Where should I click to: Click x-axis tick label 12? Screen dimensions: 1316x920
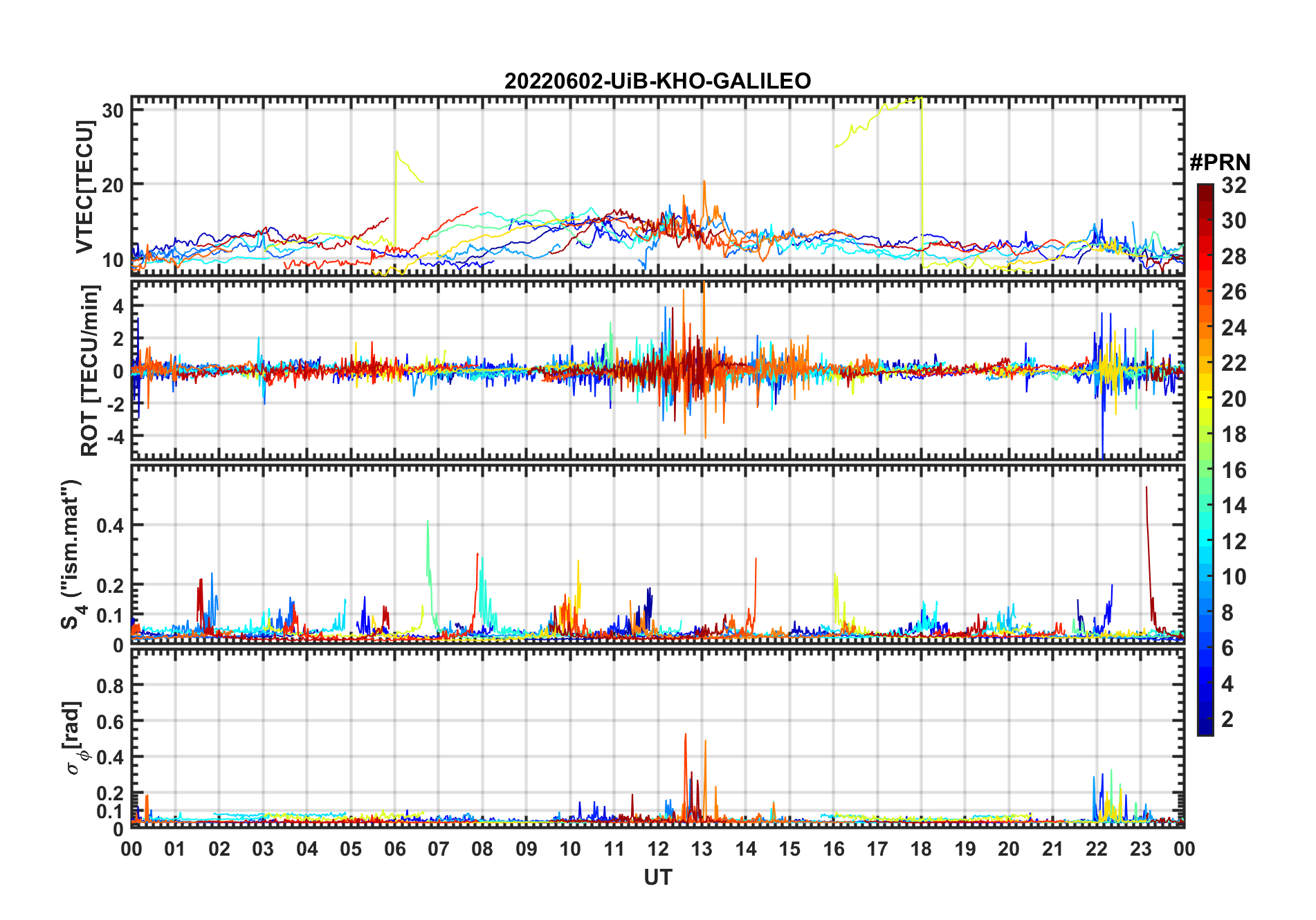[x=657, y=849]
